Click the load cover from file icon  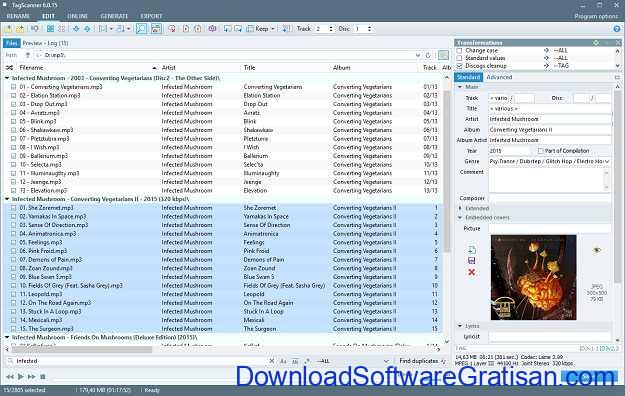tap(472, 250)
